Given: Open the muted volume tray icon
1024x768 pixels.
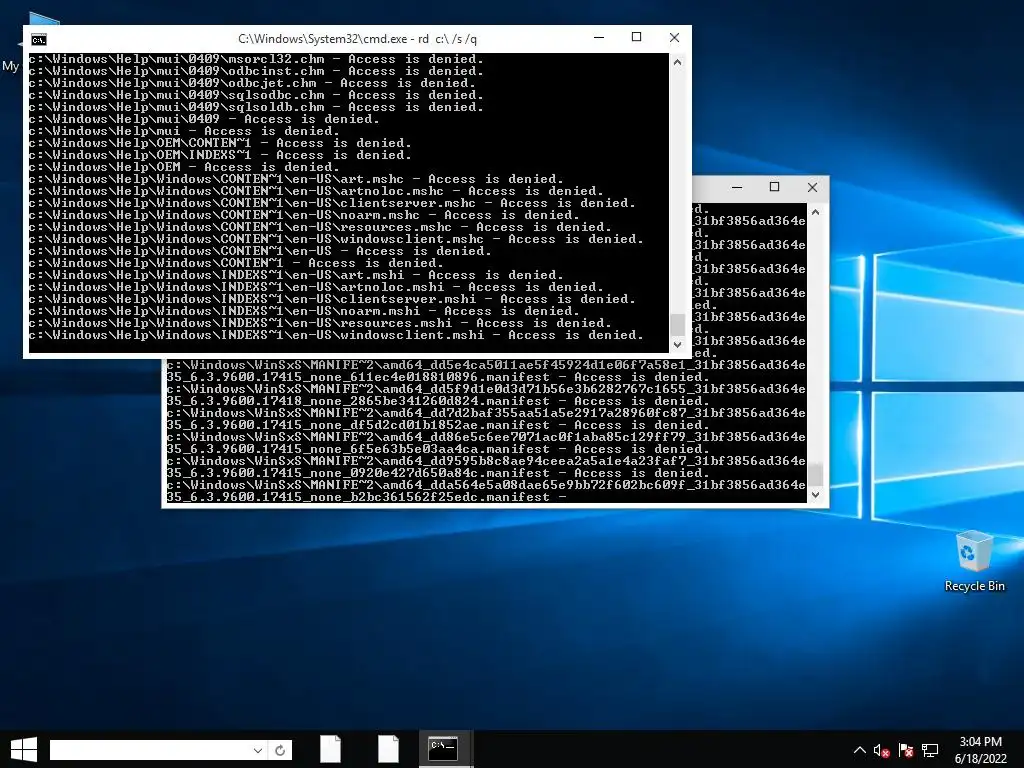Looking at the screenshot, I should [x=882, y=751].
